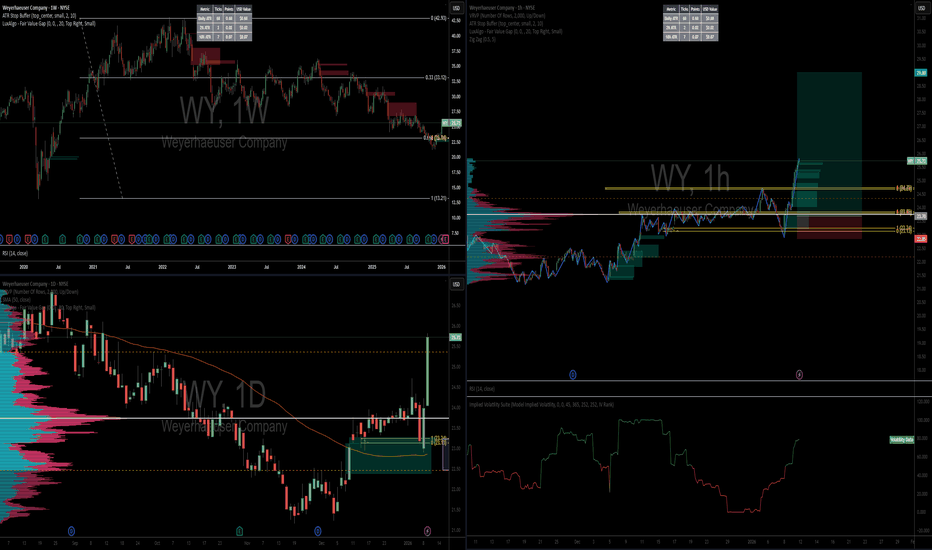The width and height of the screenshot is (932, 550).
Task: Select the green fair value gap box on daily chart
Action: pyautogui.click(x=389, y=457)
